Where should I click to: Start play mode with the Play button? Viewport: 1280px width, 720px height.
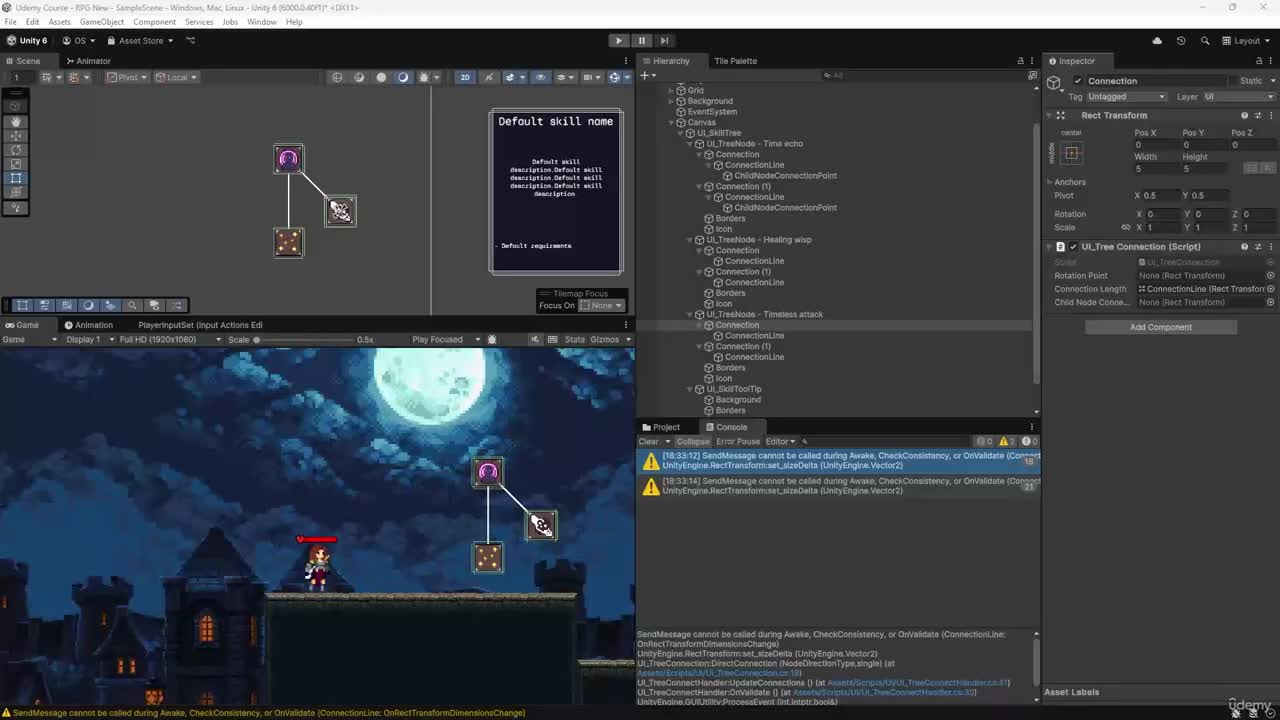pyautogui.click(x=618, y=41)
